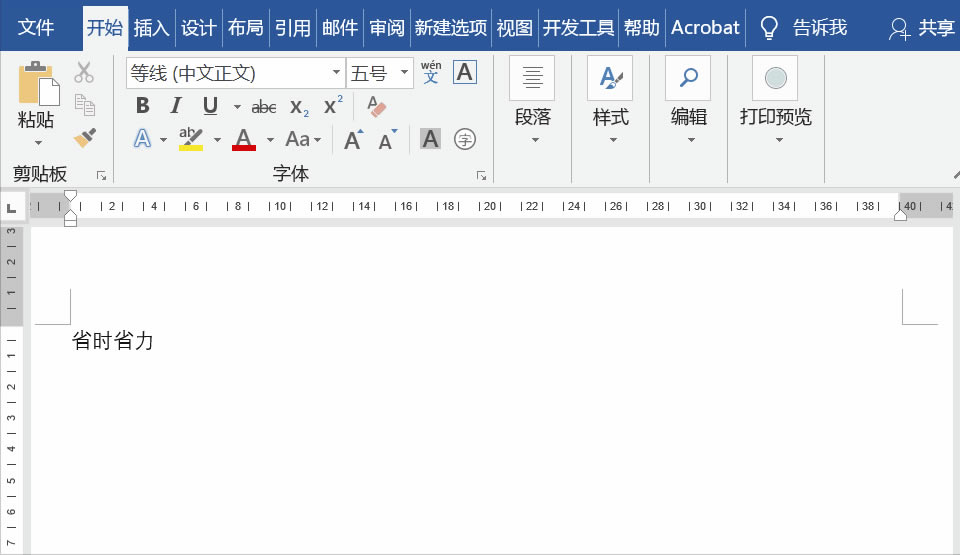The image size is (960, 555).
Task: Toggle italic formatting
Action: coord(176,105)
